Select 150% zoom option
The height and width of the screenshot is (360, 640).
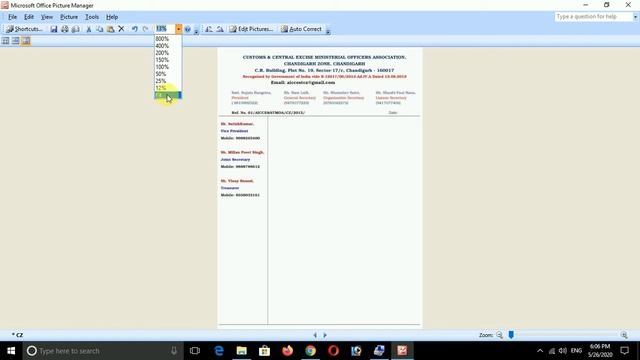168,60
